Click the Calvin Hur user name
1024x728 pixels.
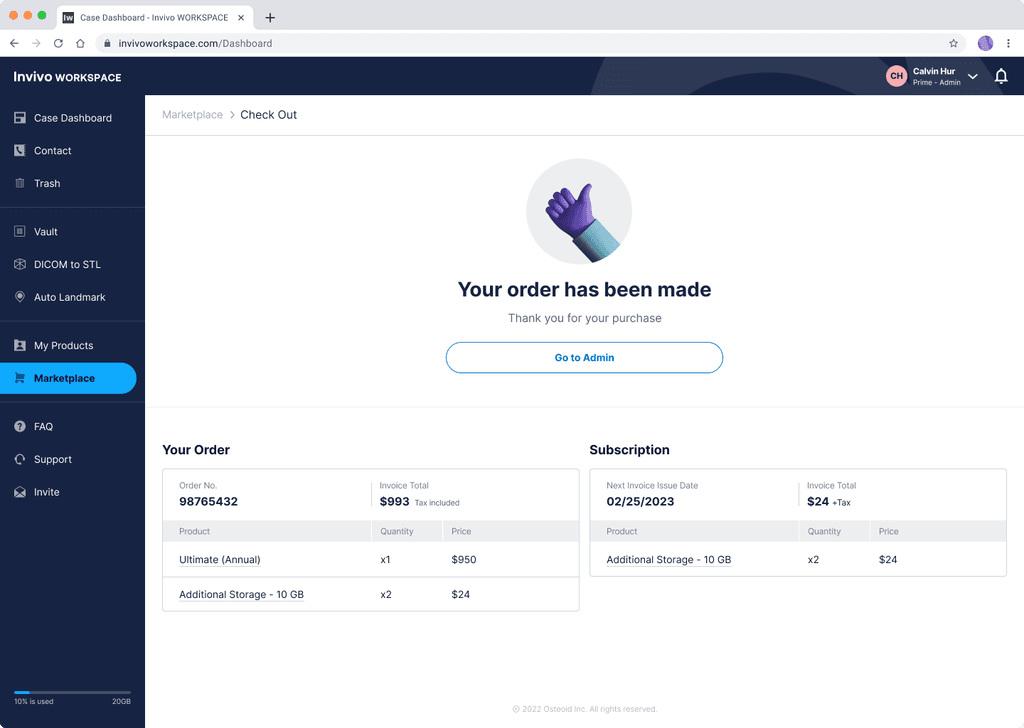[934, 71]
